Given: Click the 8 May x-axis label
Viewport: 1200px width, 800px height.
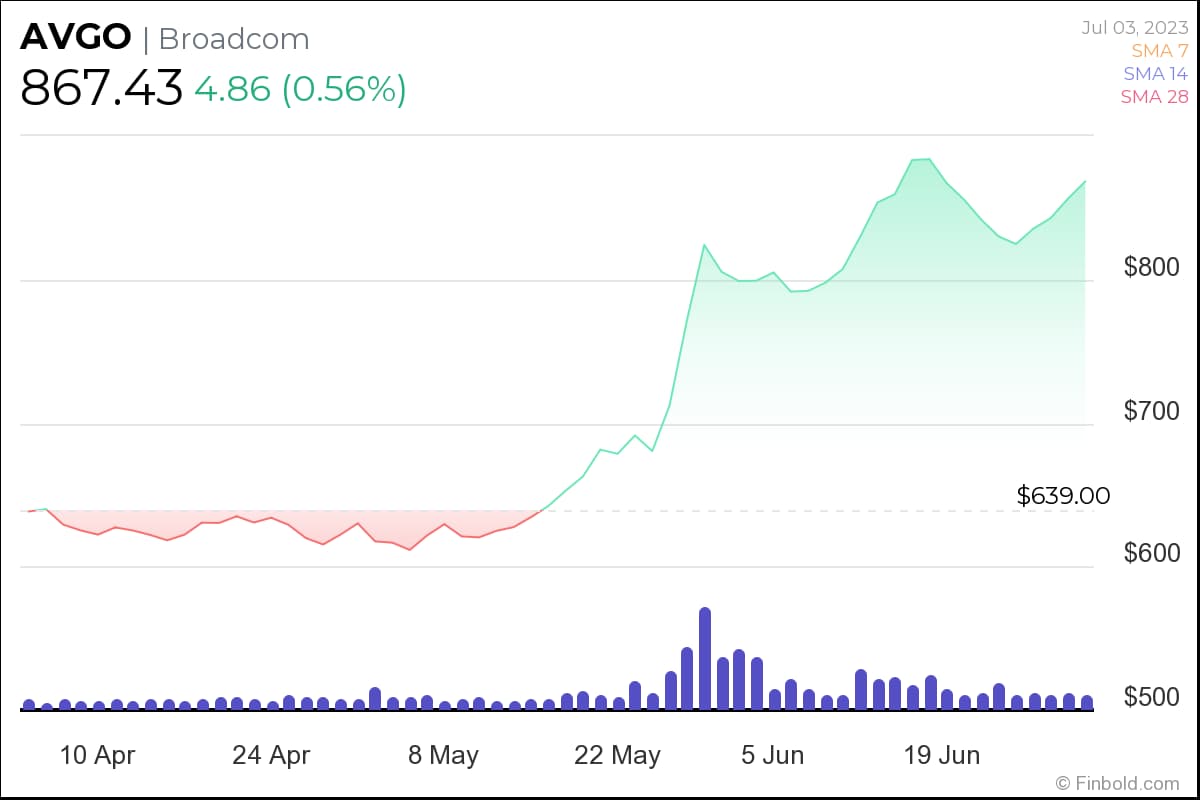Looking at the screenshot, I should (x=443, y=755).
